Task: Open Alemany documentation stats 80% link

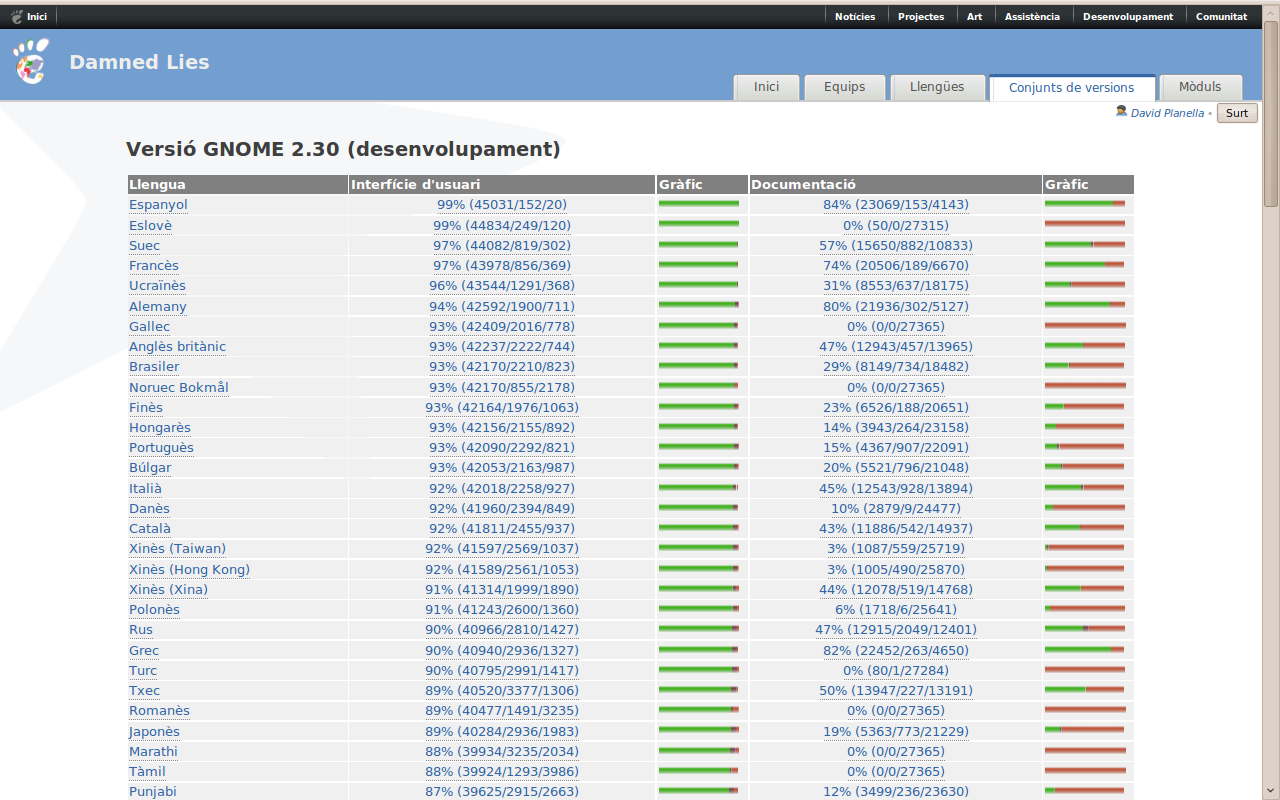Action: [895, 306]
